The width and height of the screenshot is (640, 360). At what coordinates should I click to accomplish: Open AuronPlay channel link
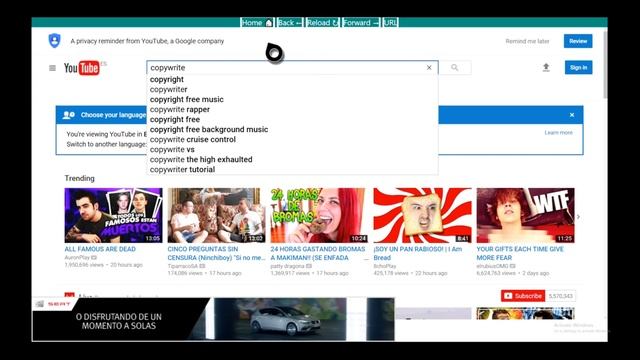(x=77, y=258)
